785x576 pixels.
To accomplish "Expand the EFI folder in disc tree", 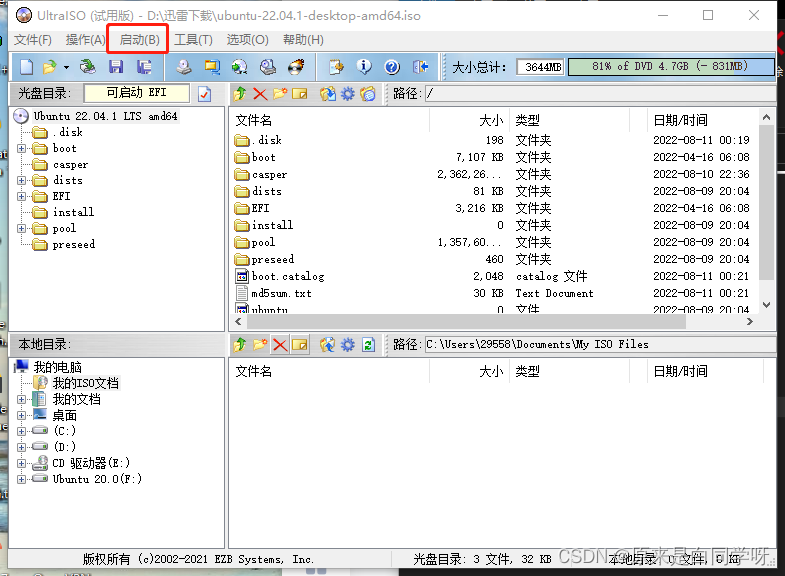I will (22, 196).
